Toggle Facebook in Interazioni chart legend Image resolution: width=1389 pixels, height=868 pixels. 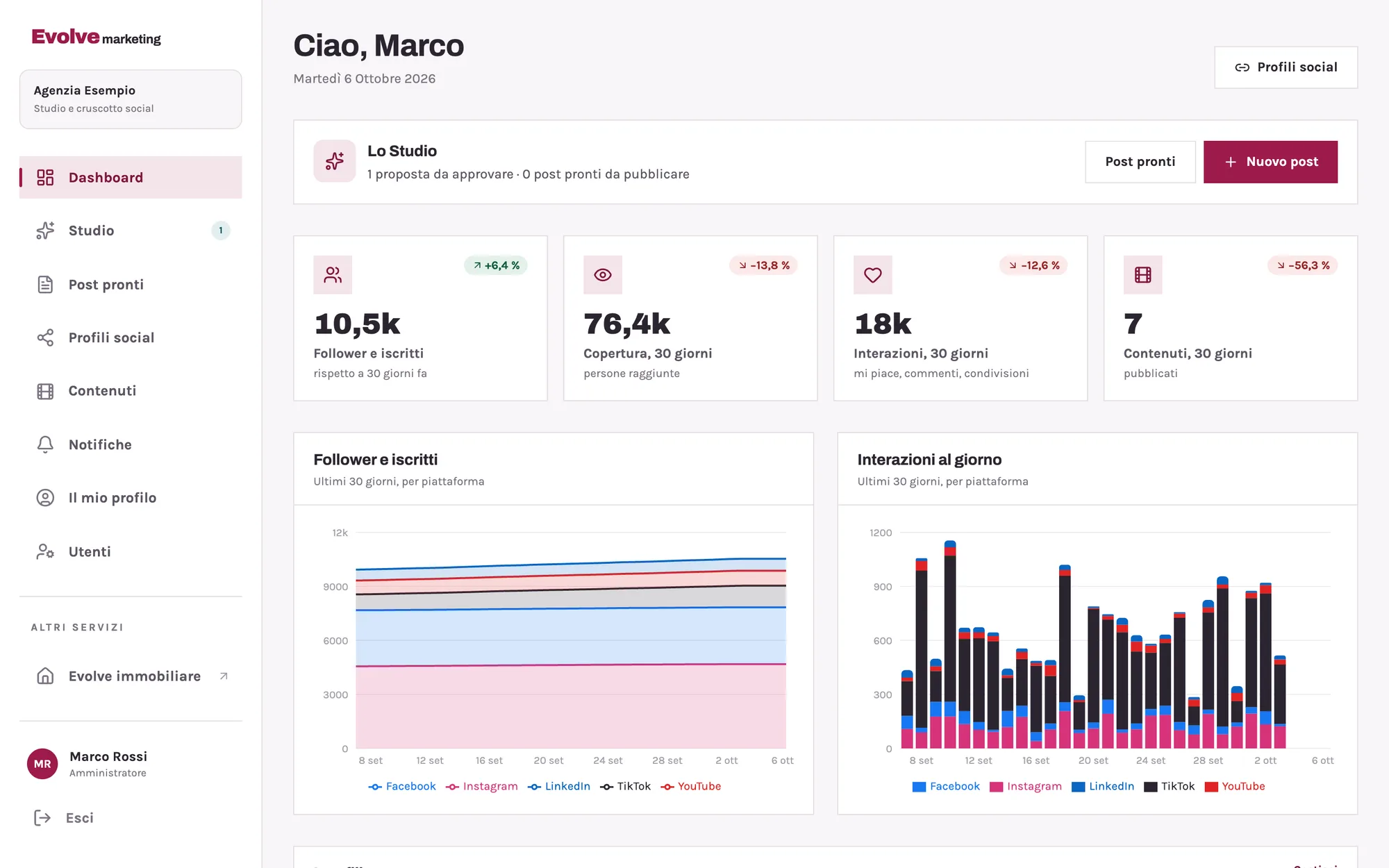946,786
